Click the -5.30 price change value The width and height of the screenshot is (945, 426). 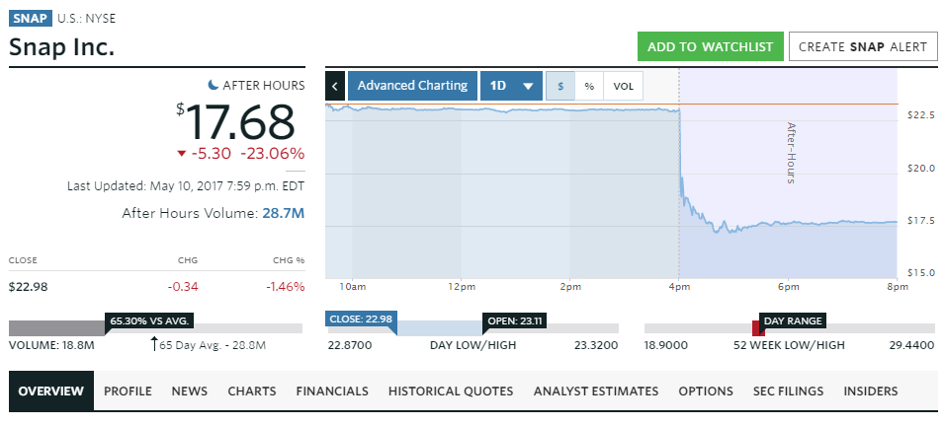[x=211, y=154]
